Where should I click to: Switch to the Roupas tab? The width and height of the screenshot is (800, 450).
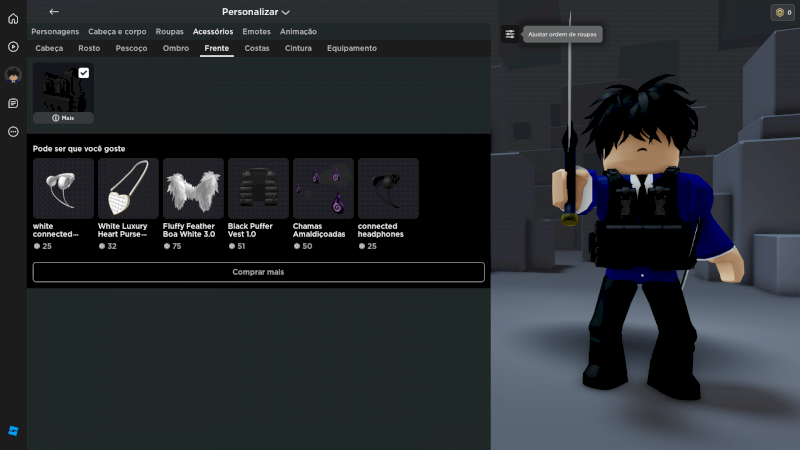pos(169,32)
